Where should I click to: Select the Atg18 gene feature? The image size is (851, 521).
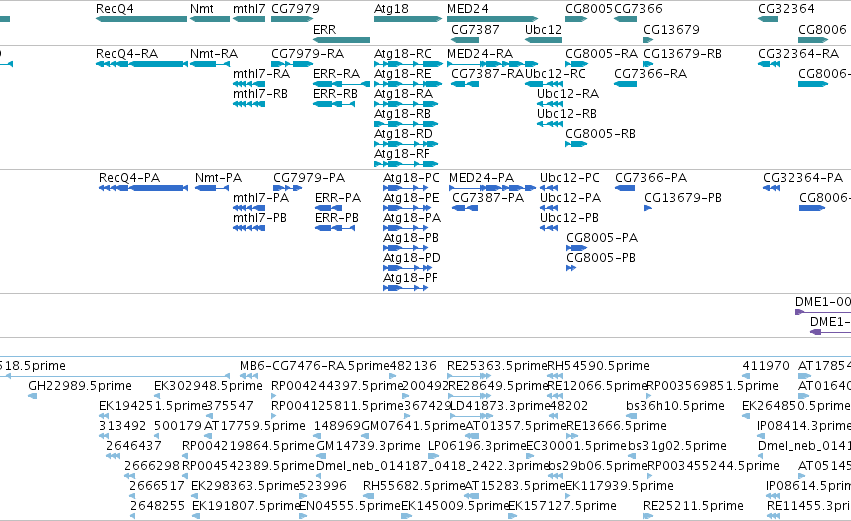408,19
